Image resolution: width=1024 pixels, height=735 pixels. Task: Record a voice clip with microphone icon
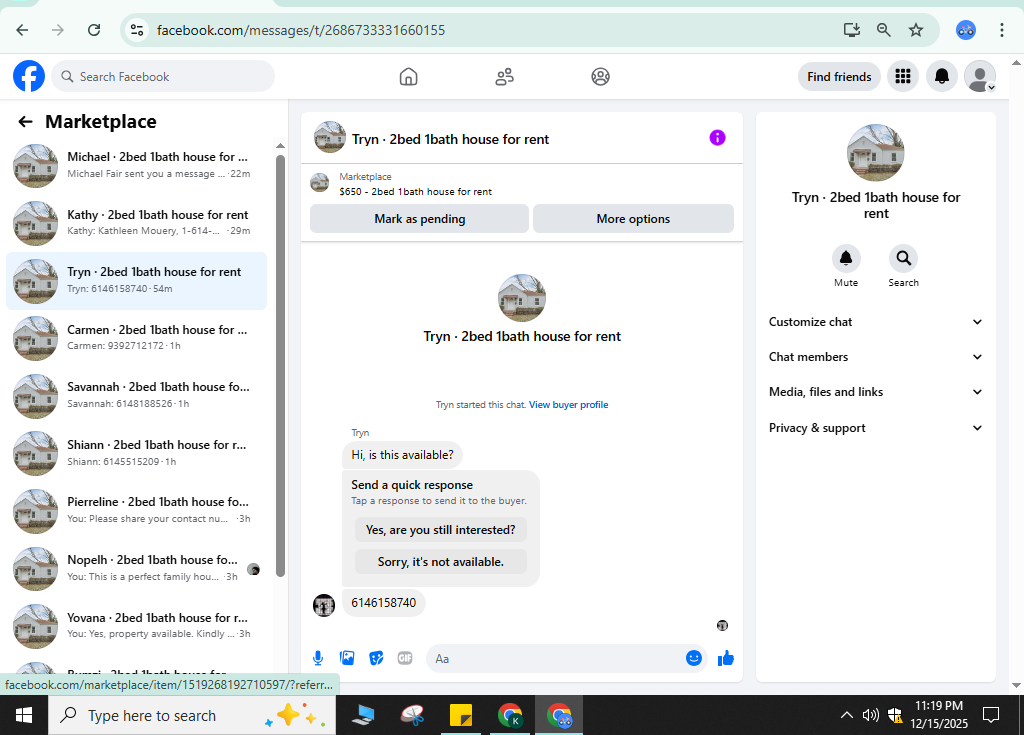coord(318,658)
